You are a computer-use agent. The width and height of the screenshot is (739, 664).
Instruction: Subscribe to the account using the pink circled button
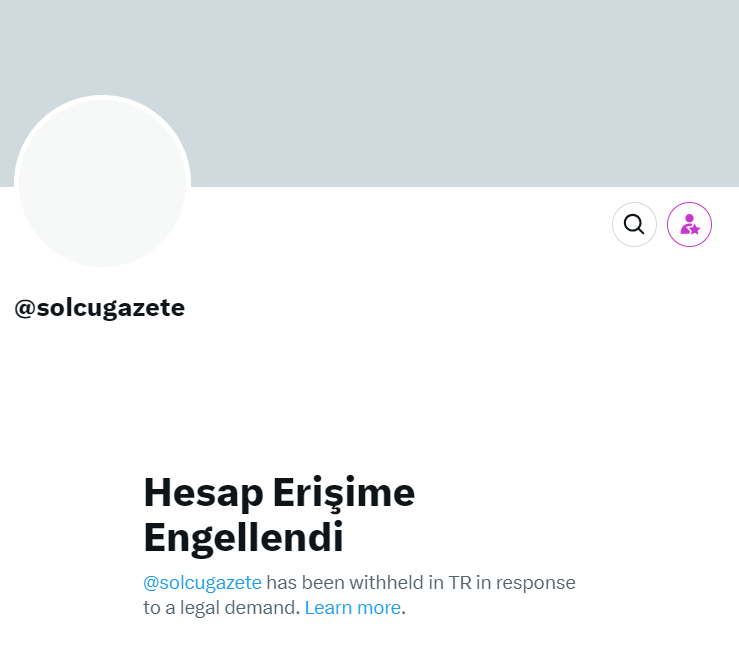point(689,224)
